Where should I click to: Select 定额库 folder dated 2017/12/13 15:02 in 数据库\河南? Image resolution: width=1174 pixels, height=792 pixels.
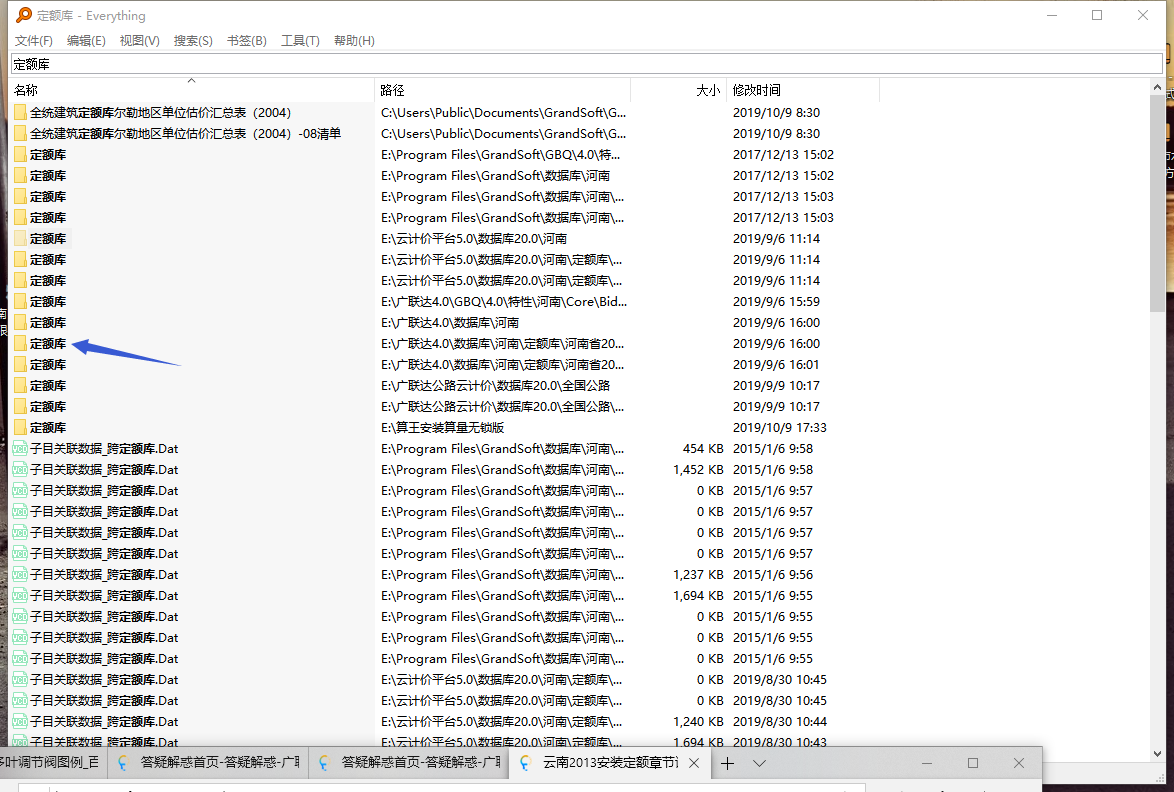[48, 175]
